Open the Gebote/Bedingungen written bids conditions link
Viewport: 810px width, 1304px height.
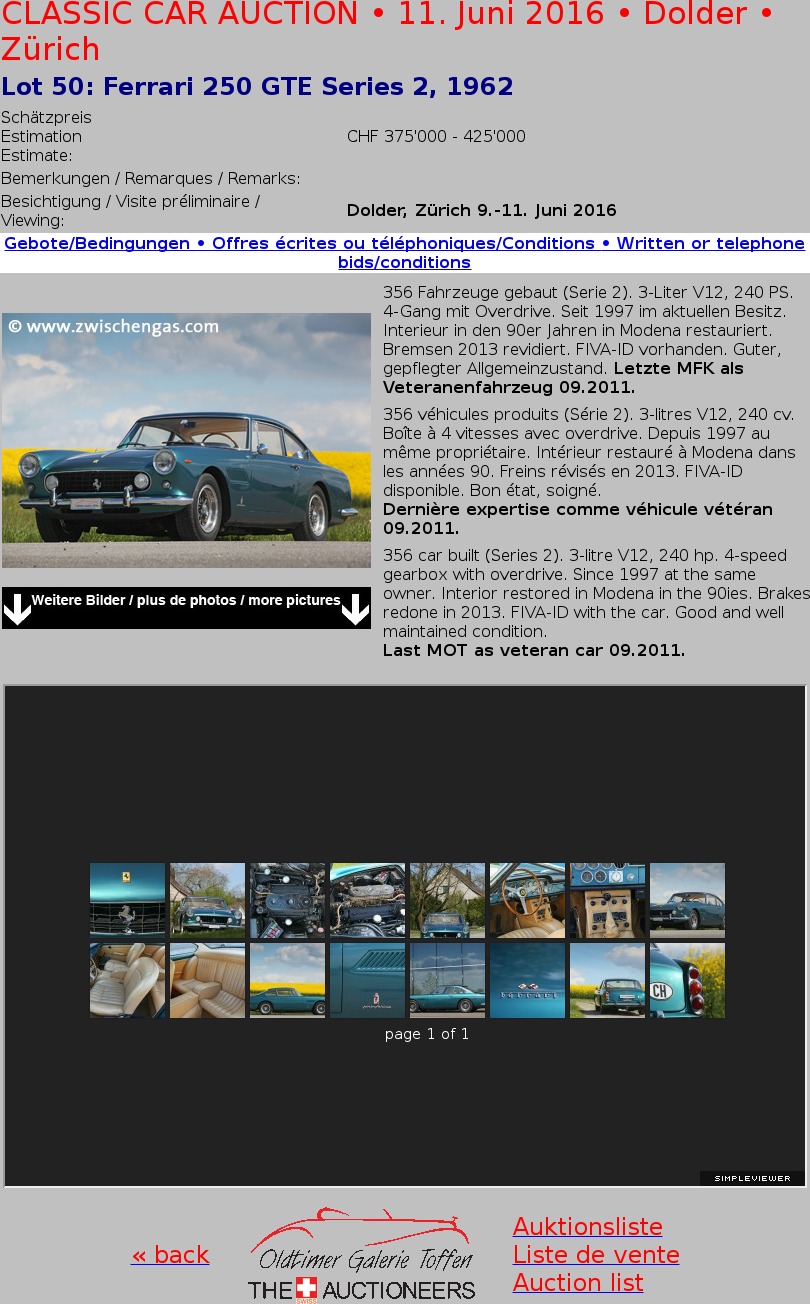tap(404, 253)
